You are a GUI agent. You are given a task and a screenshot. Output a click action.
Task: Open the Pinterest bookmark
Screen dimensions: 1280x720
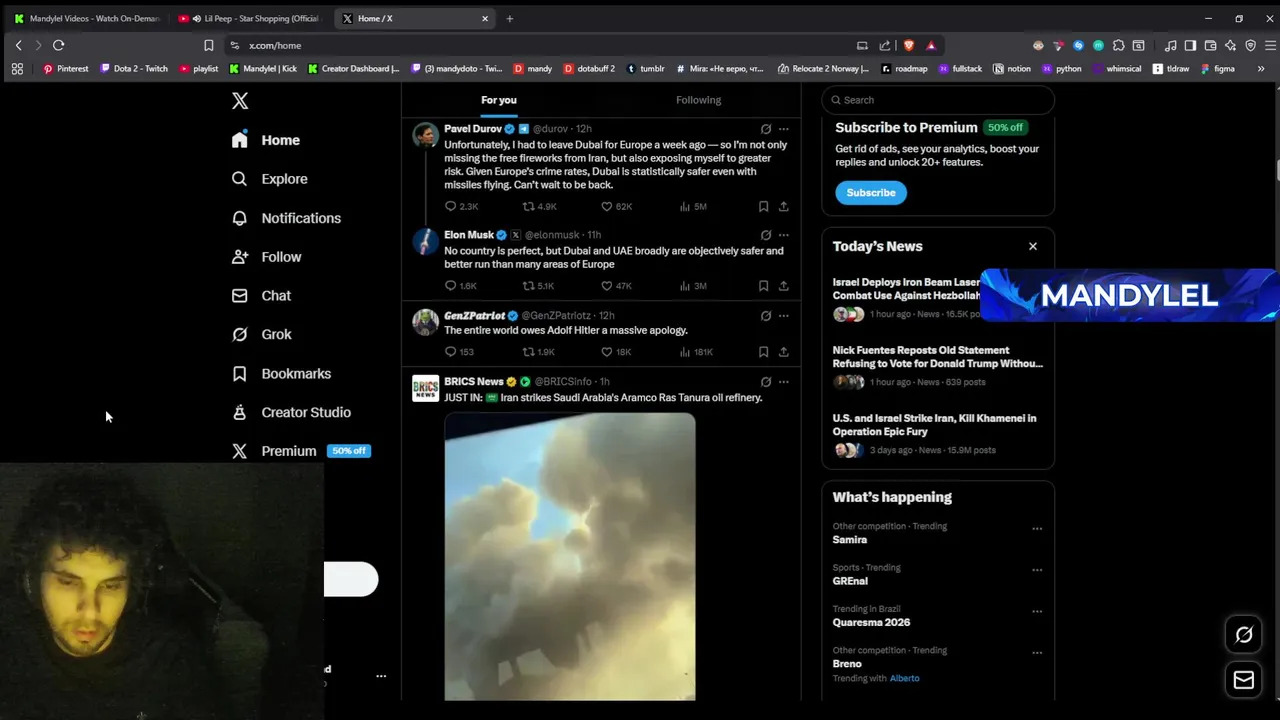[x=65, y=69]
